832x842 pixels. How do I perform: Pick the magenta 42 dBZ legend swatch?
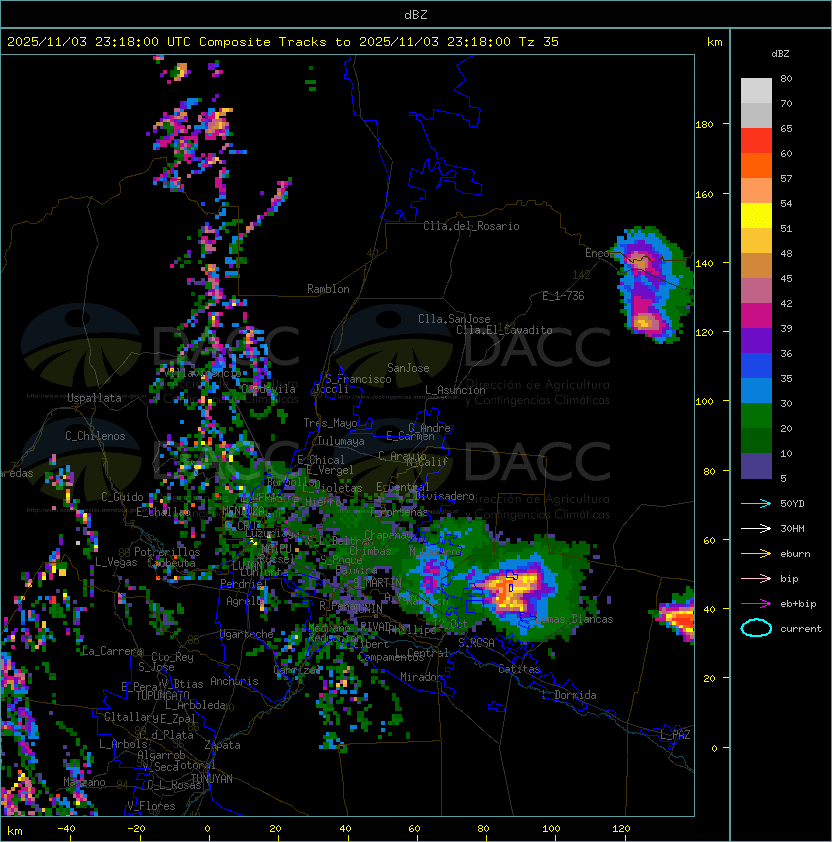[756, 315]
